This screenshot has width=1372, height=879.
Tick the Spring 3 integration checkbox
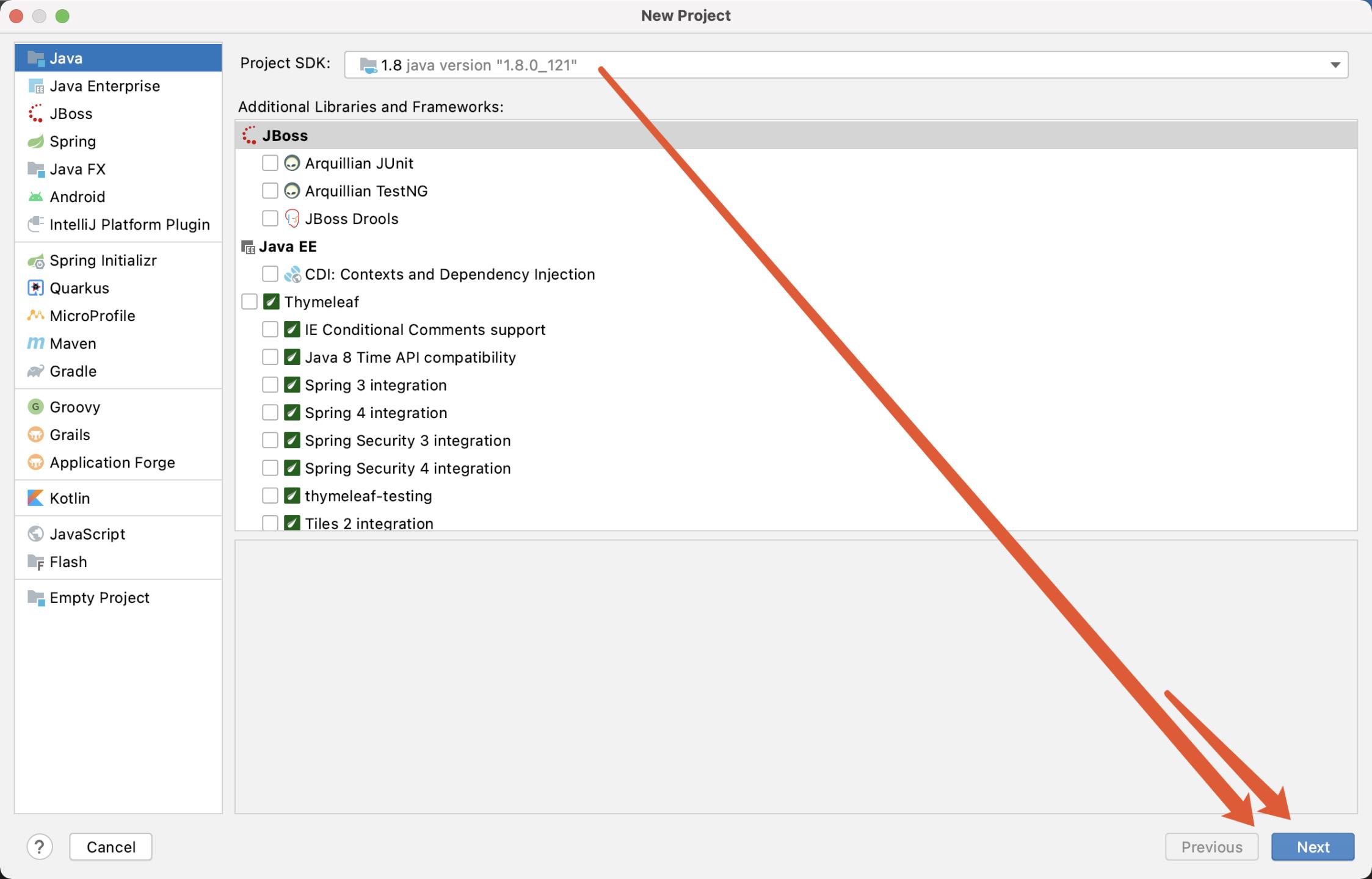(270, 385)
